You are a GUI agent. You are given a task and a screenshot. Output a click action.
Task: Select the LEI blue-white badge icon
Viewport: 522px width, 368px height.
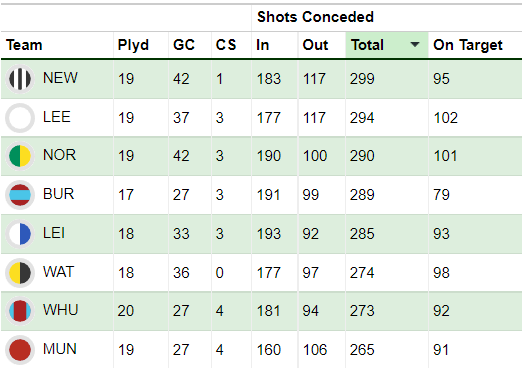click(x=20, y=234)
